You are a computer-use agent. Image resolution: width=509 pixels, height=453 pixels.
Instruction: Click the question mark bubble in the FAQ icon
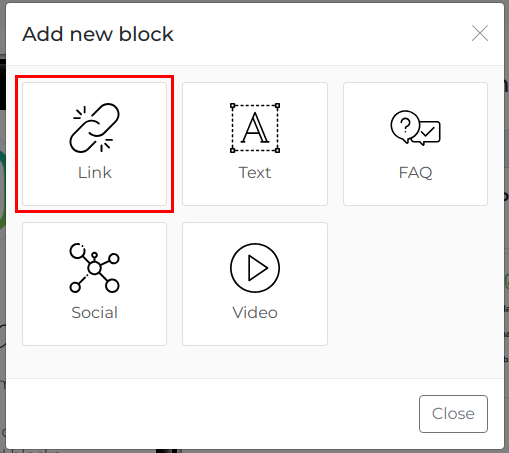click(x=405, y=127)
